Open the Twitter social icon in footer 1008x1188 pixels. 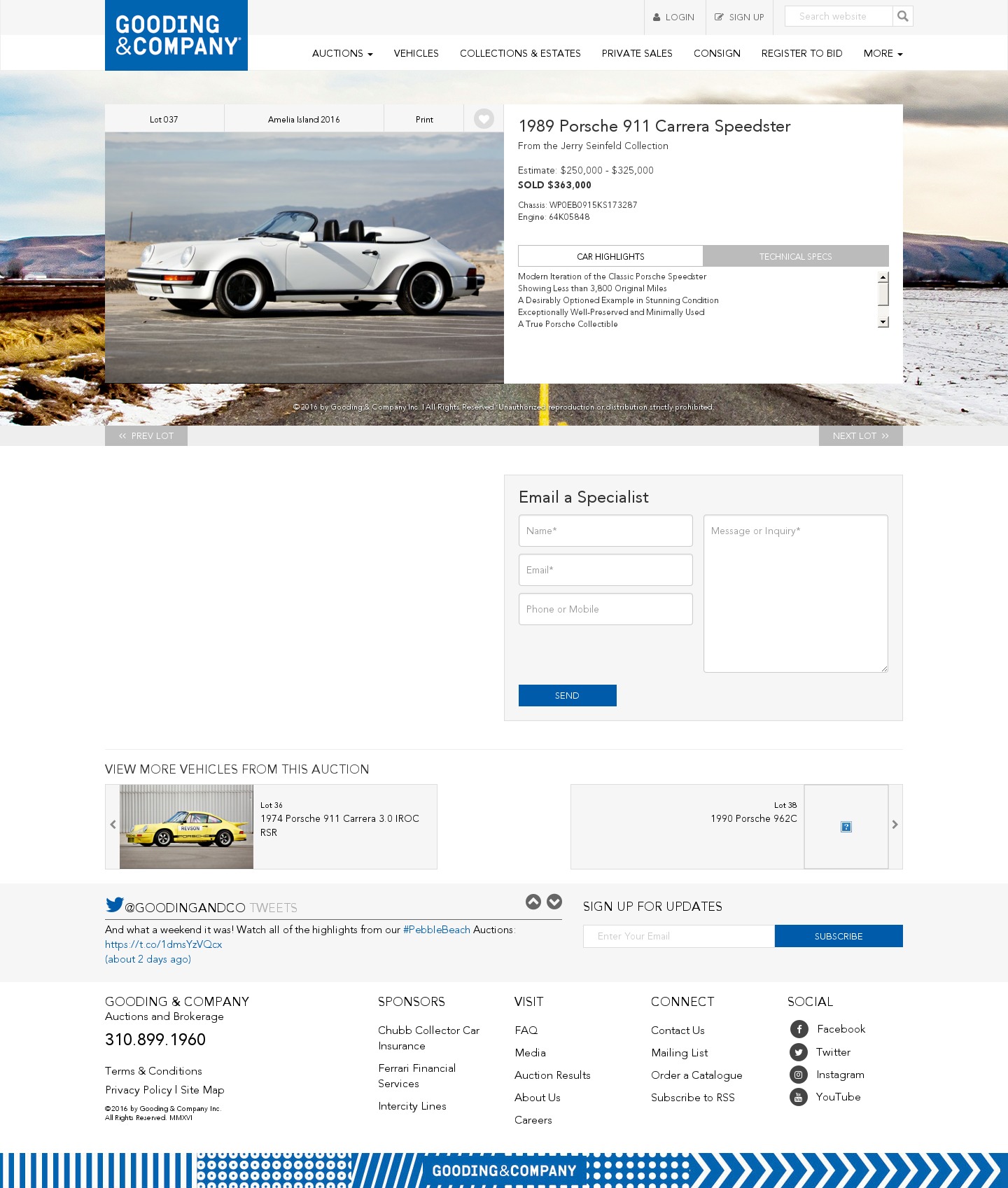799,1052
